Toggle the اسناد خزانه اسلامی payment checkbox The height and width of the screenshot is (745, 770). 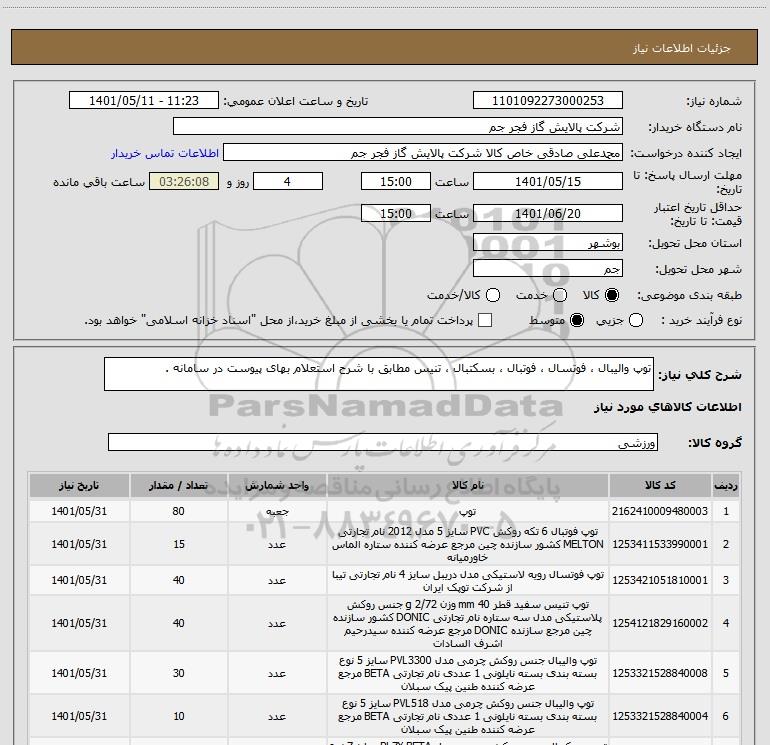click(x=485, y=320)
